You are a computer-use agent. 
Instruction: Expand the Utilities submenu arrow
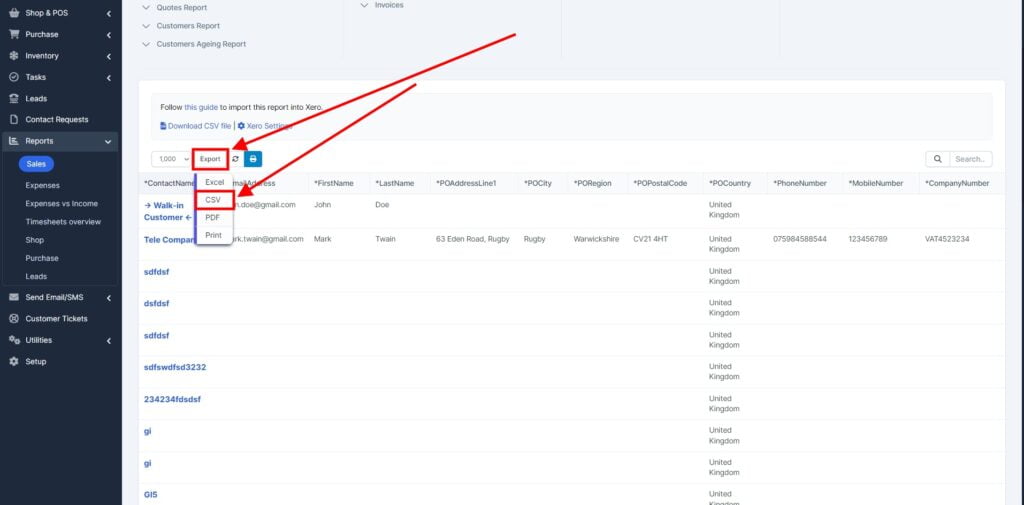coord(108,340)
